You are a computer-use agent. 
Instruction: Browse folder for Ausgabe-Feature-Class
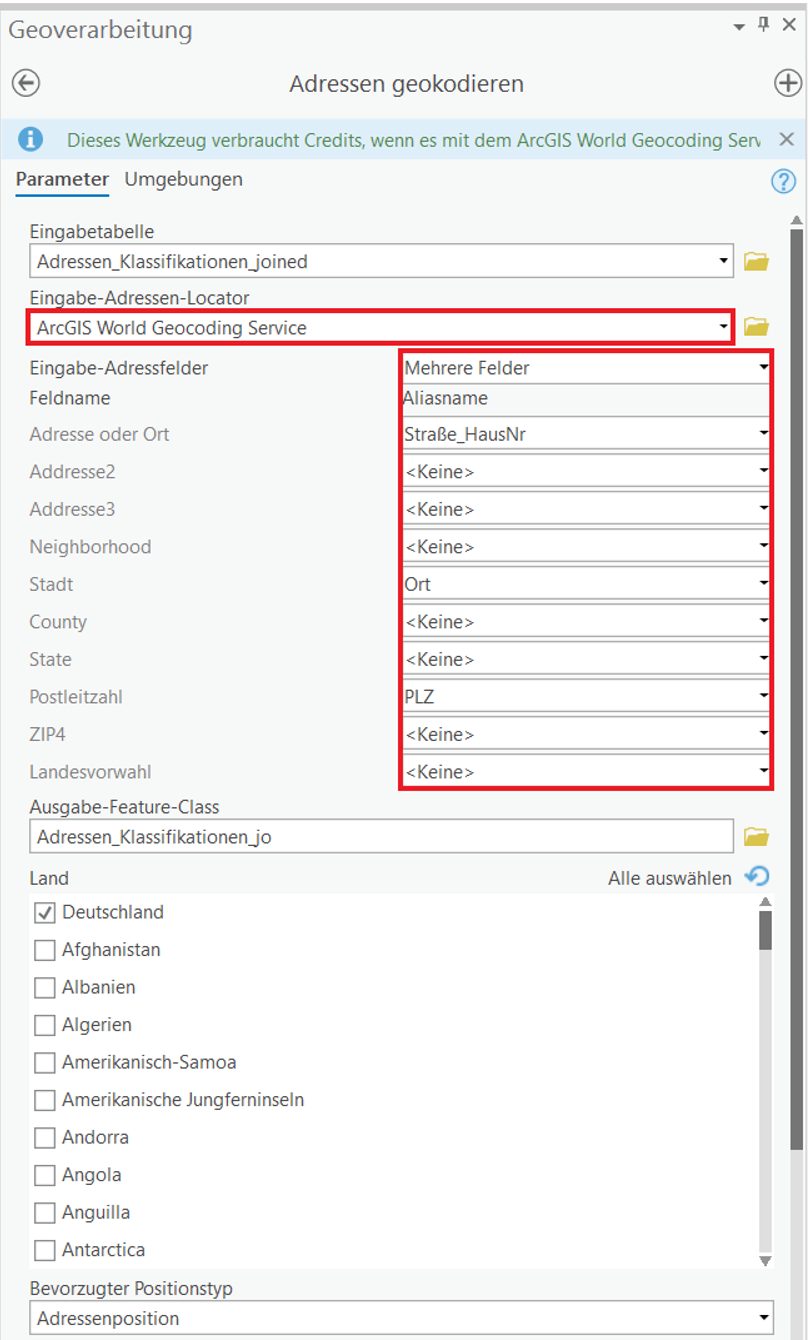pos(757,836)
